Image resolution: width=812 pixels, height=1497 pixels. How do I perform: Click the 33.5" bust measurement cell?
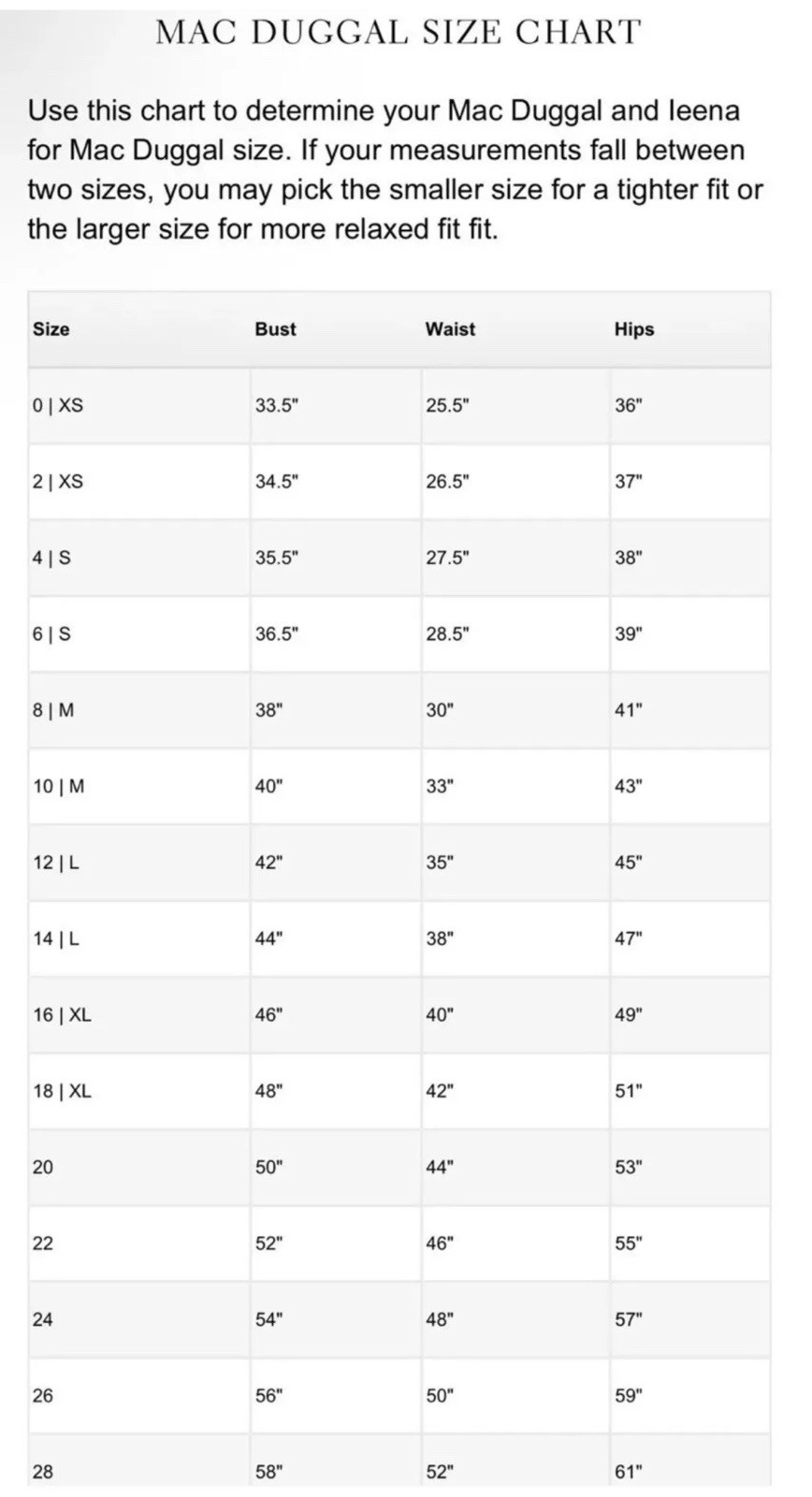[276, 405]
